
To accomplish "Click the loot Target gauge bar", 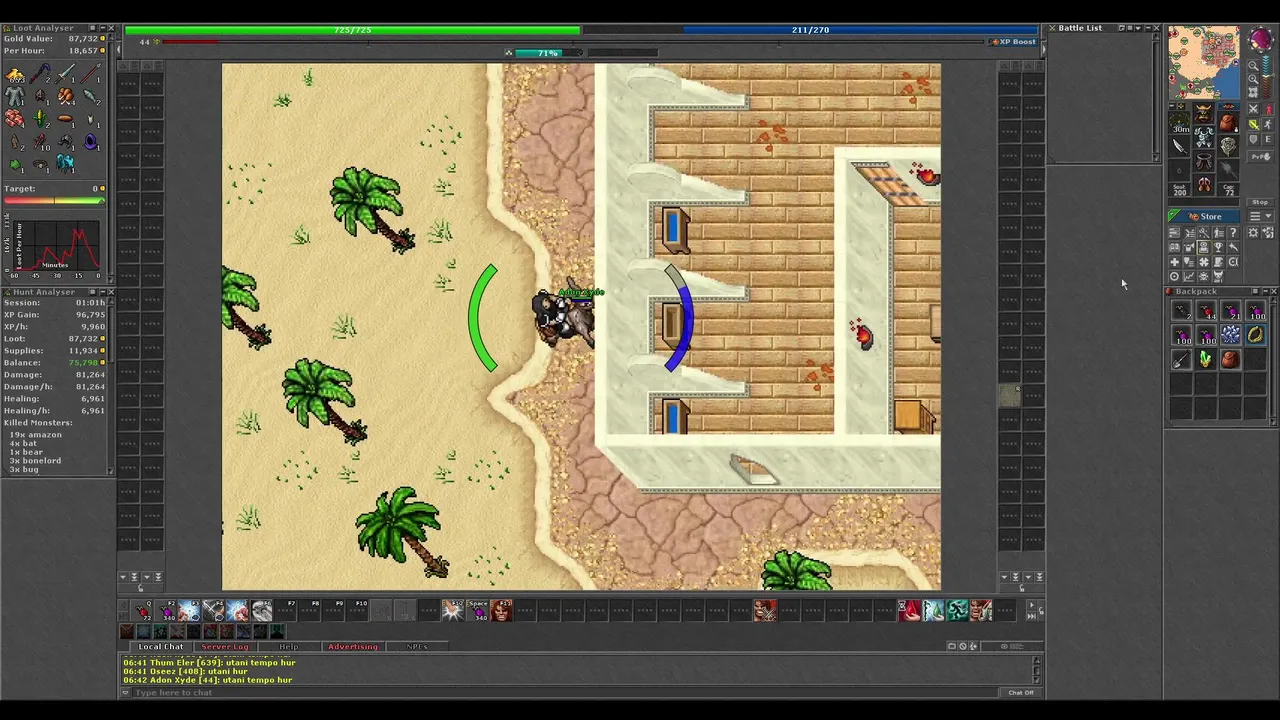I will click(x=54, y=200).
